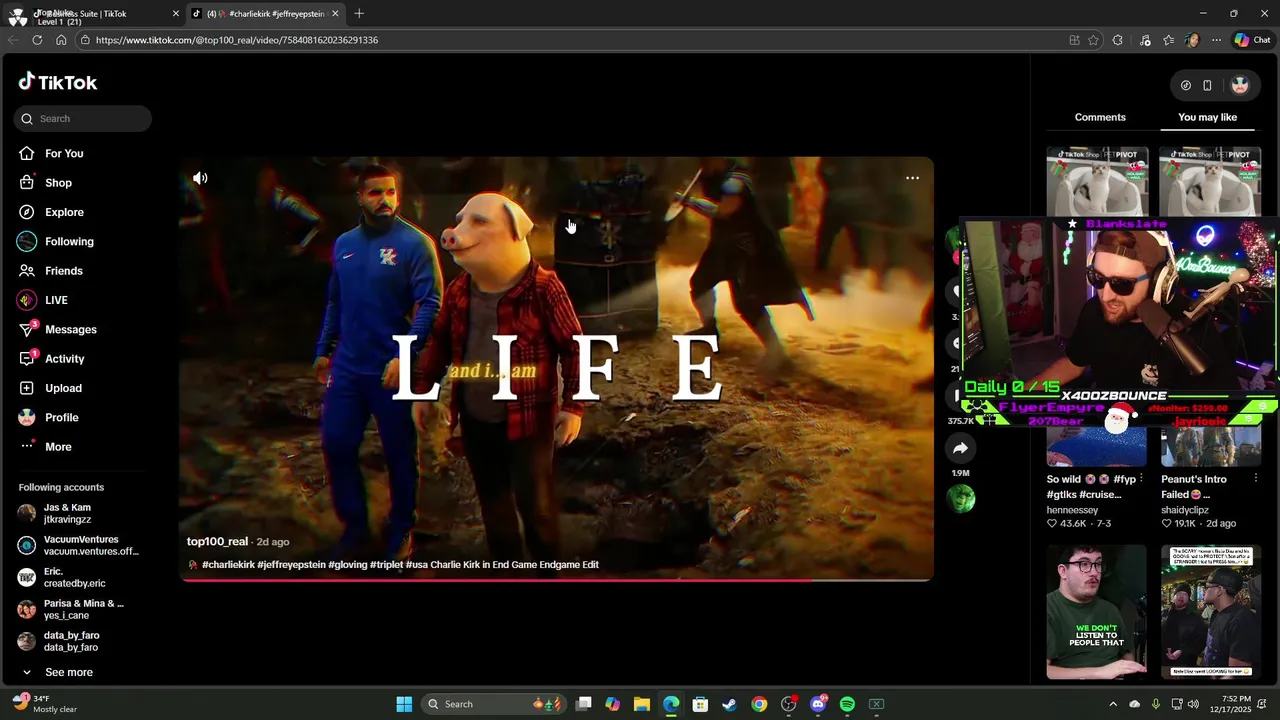Click the browser refresh button

pos(37,40)
